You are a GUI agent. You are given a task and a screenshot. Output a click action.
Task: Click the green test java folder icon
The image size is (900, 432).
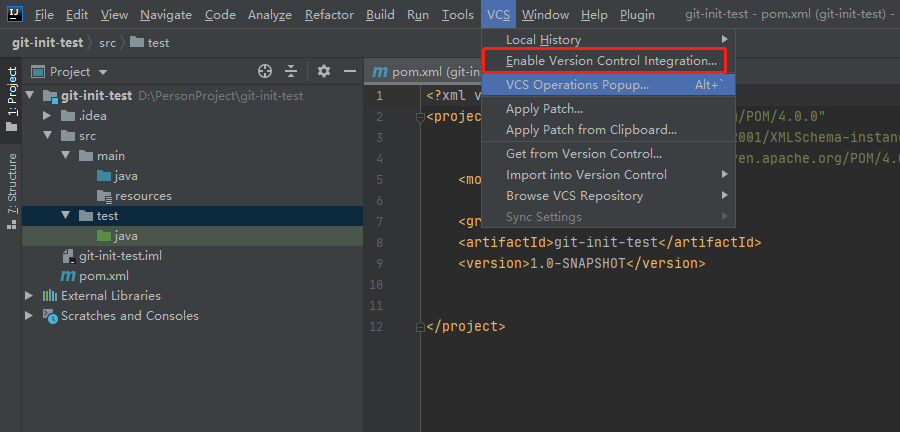tap(104, 236)
